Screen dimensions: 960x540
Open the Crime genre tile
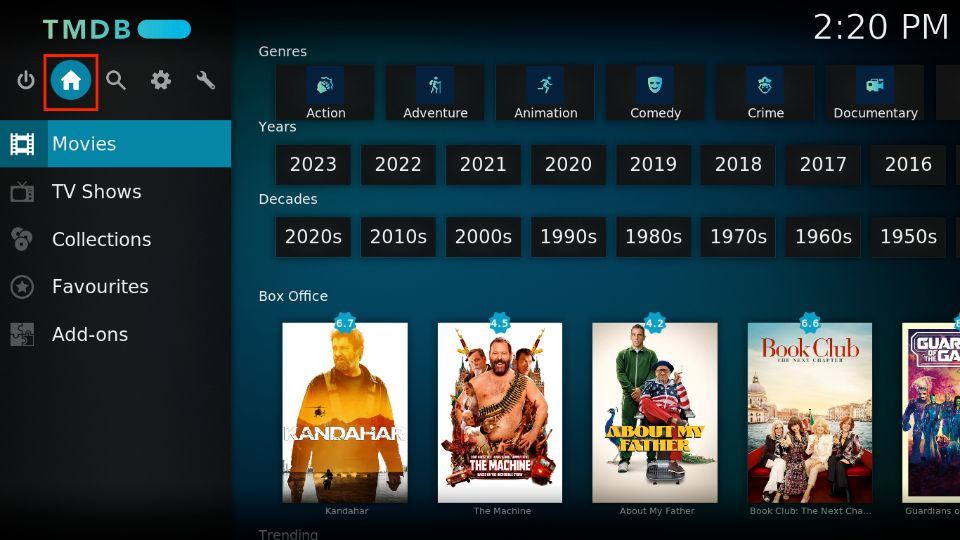coord(765,92)
